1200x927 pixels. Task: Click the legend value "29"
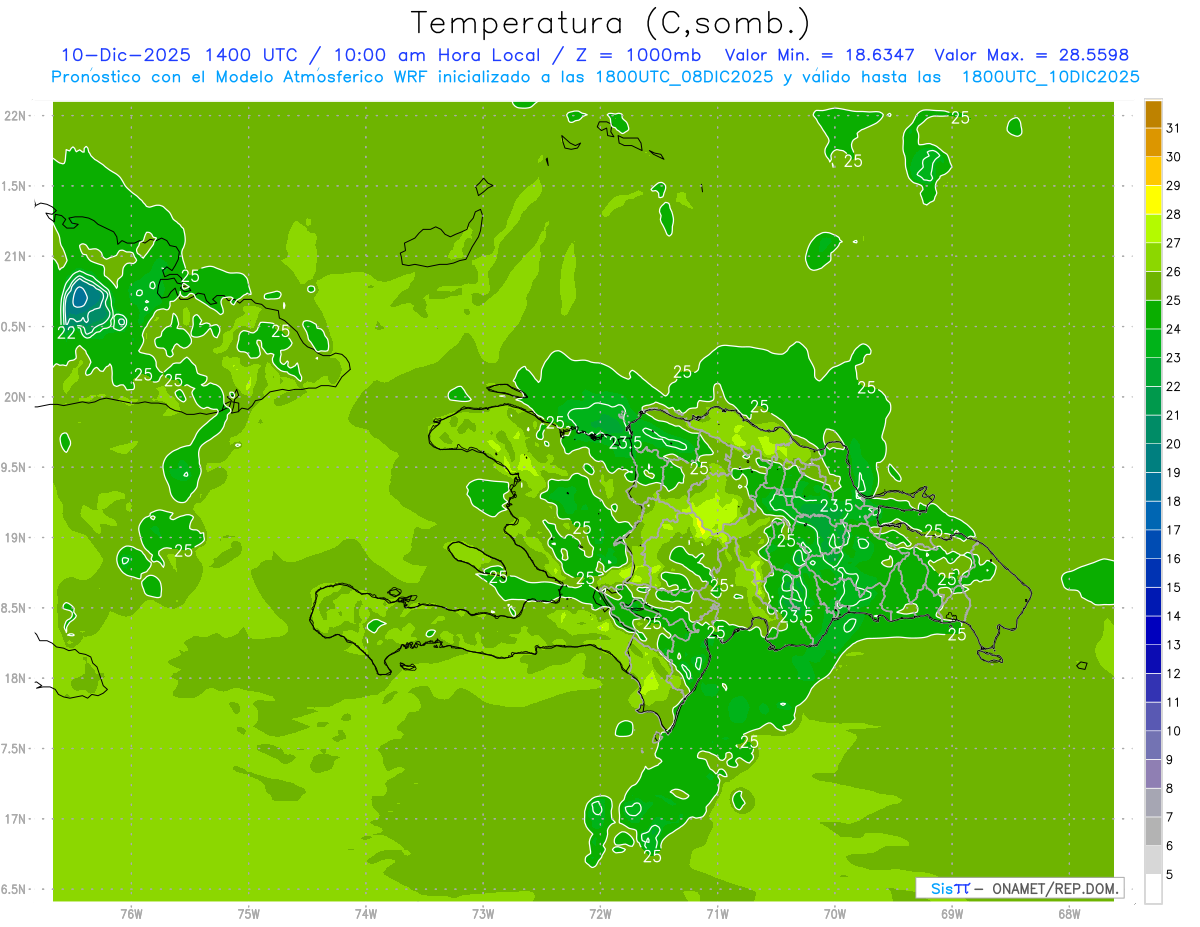(x=1173, y=186)
